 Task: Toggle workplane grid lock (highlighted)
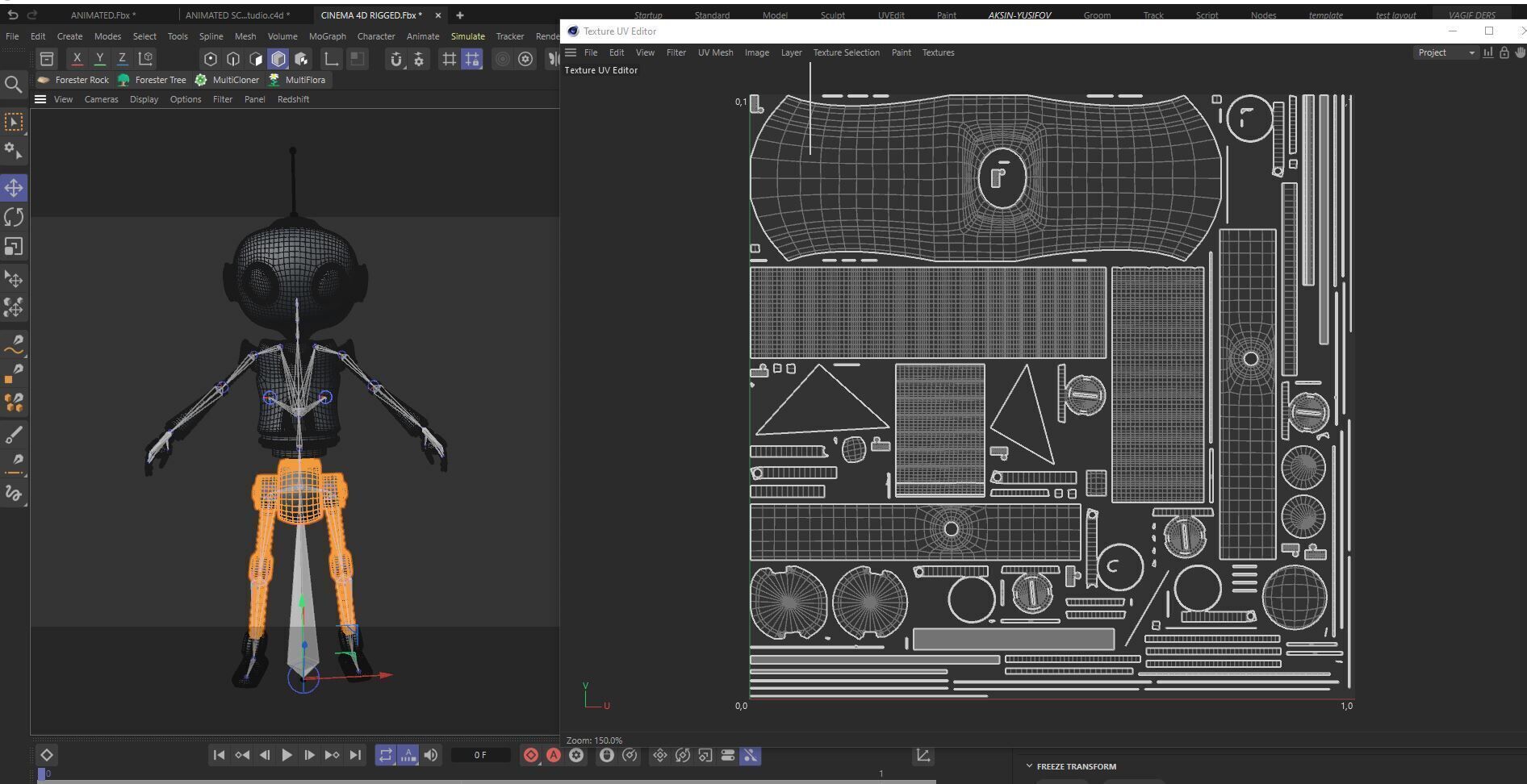coord(472,59)
